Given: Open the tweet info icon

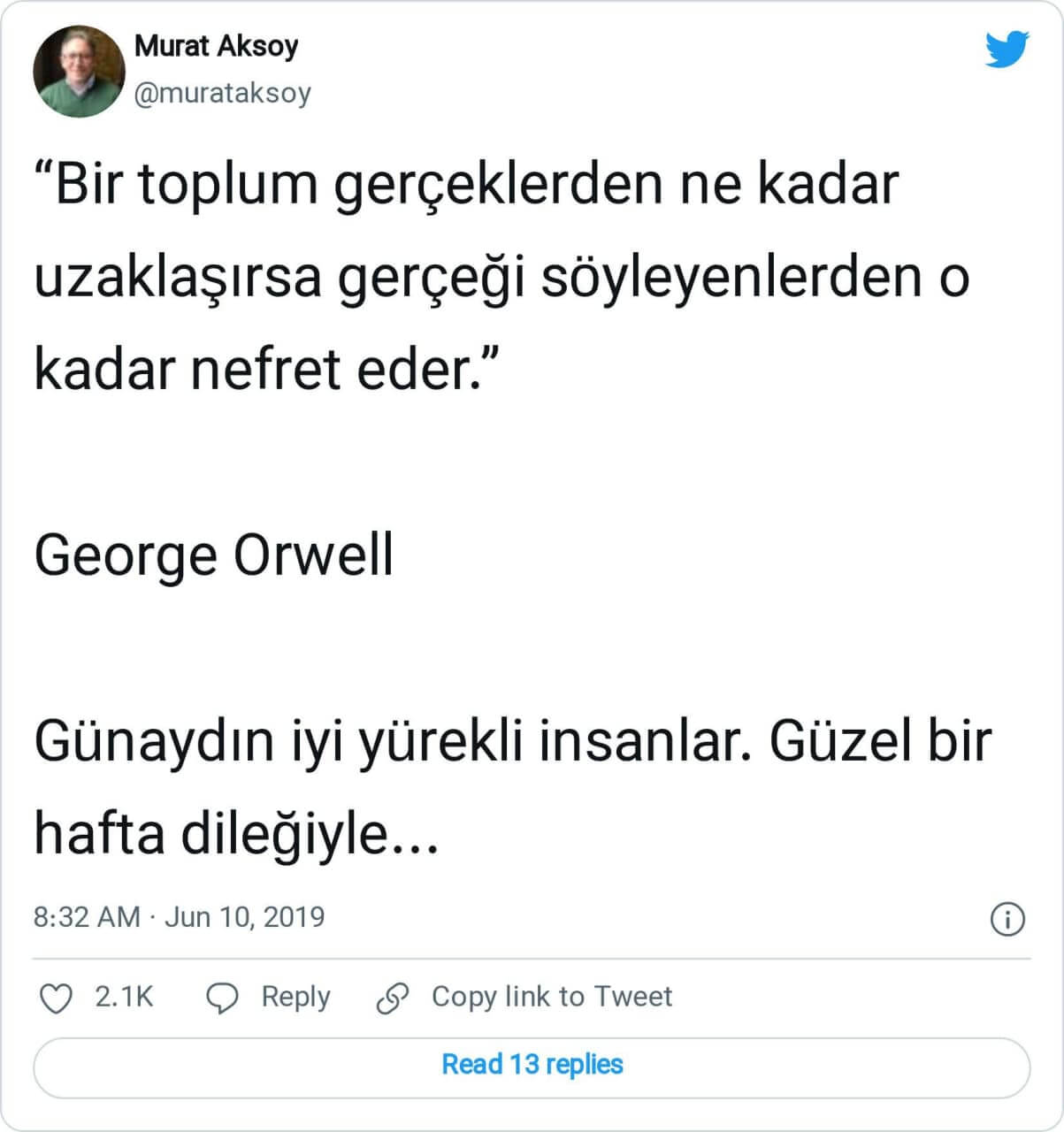Looking at the screenshot, I should [1007, 919].
